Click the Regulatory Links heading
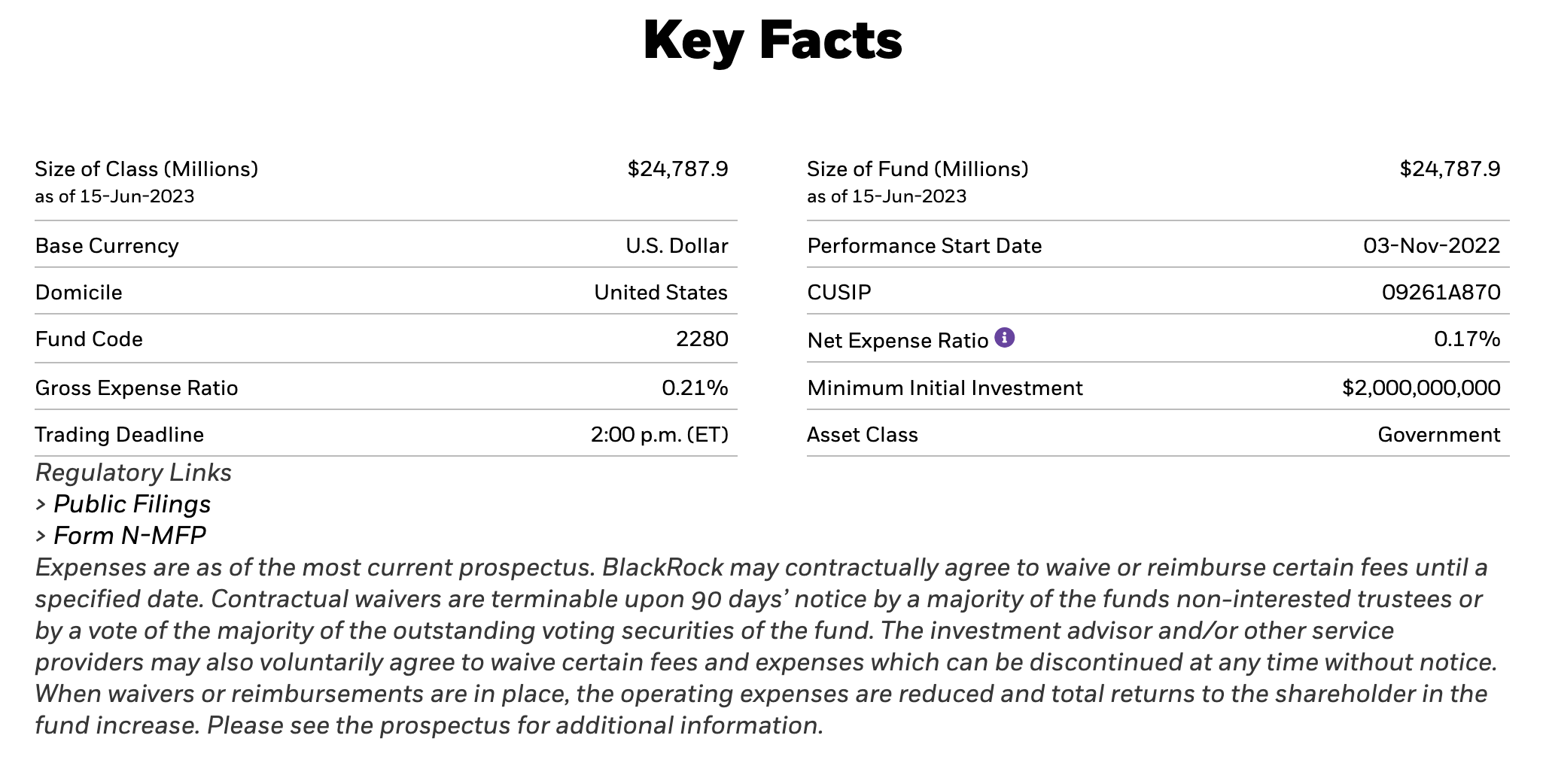The height and width of the screenshot is (784, 1546). (133, 473)
